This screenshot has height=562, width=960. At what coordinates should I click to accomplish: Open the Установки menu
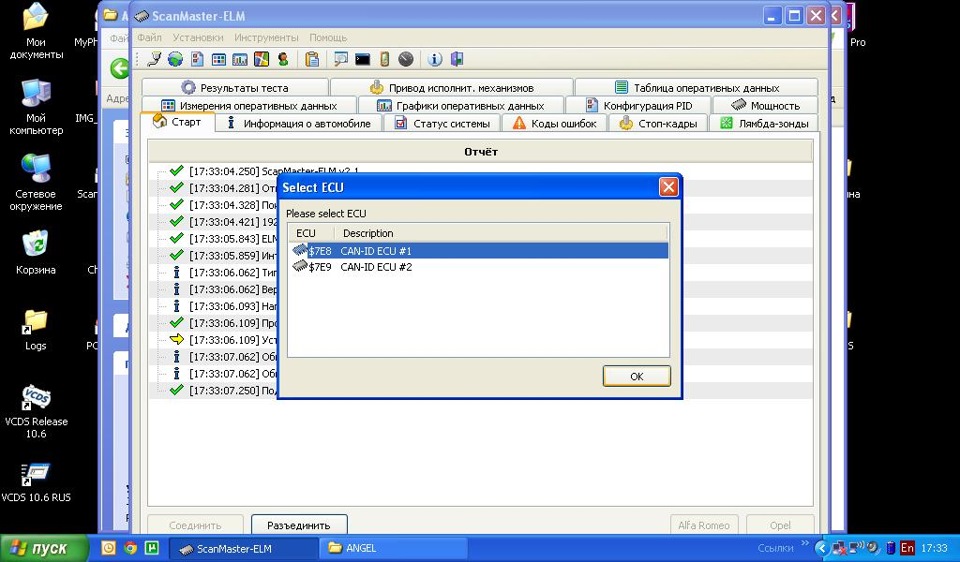198,37
